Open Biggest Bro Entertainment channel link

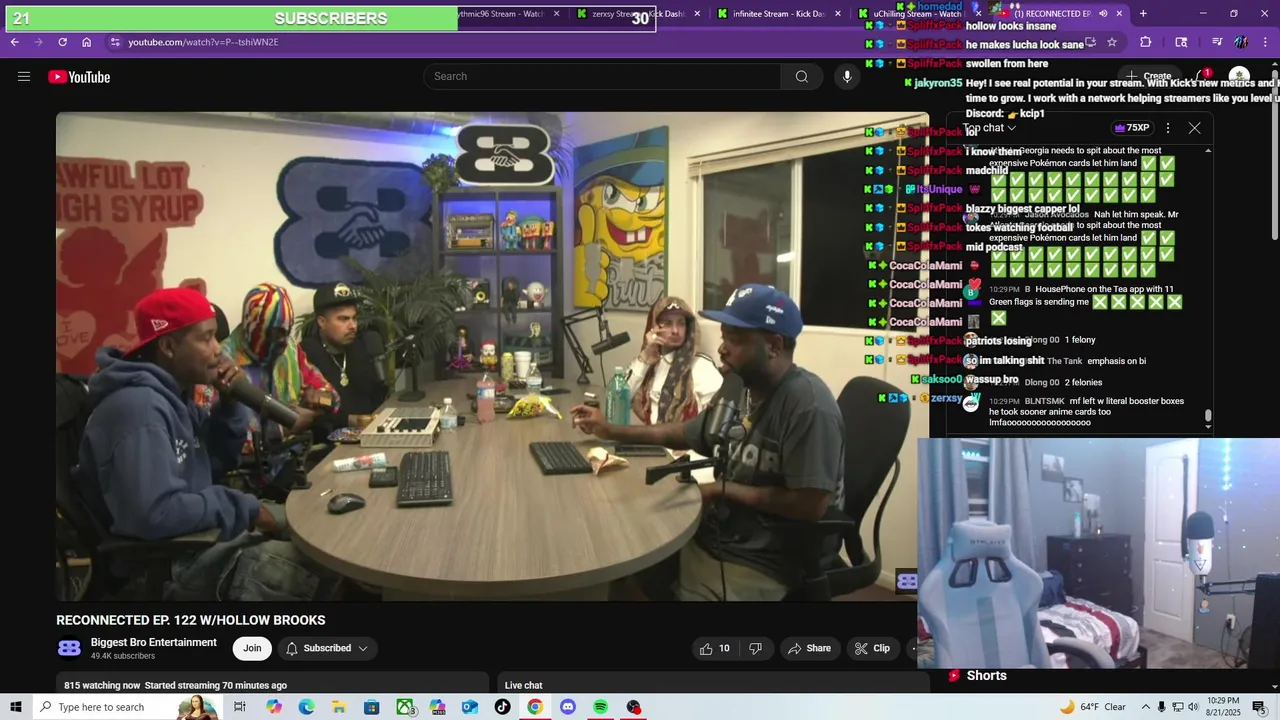coord(154,642)
